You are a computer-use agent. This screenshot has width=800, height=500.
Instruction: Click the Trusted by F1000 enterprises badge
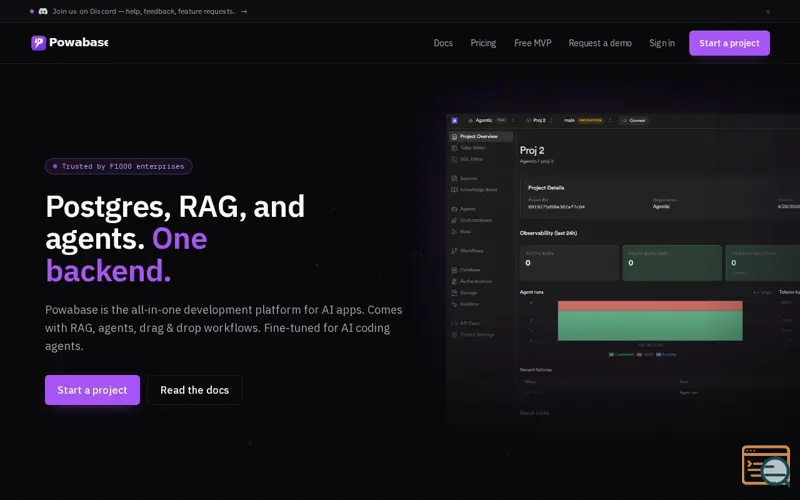(118, 166)
